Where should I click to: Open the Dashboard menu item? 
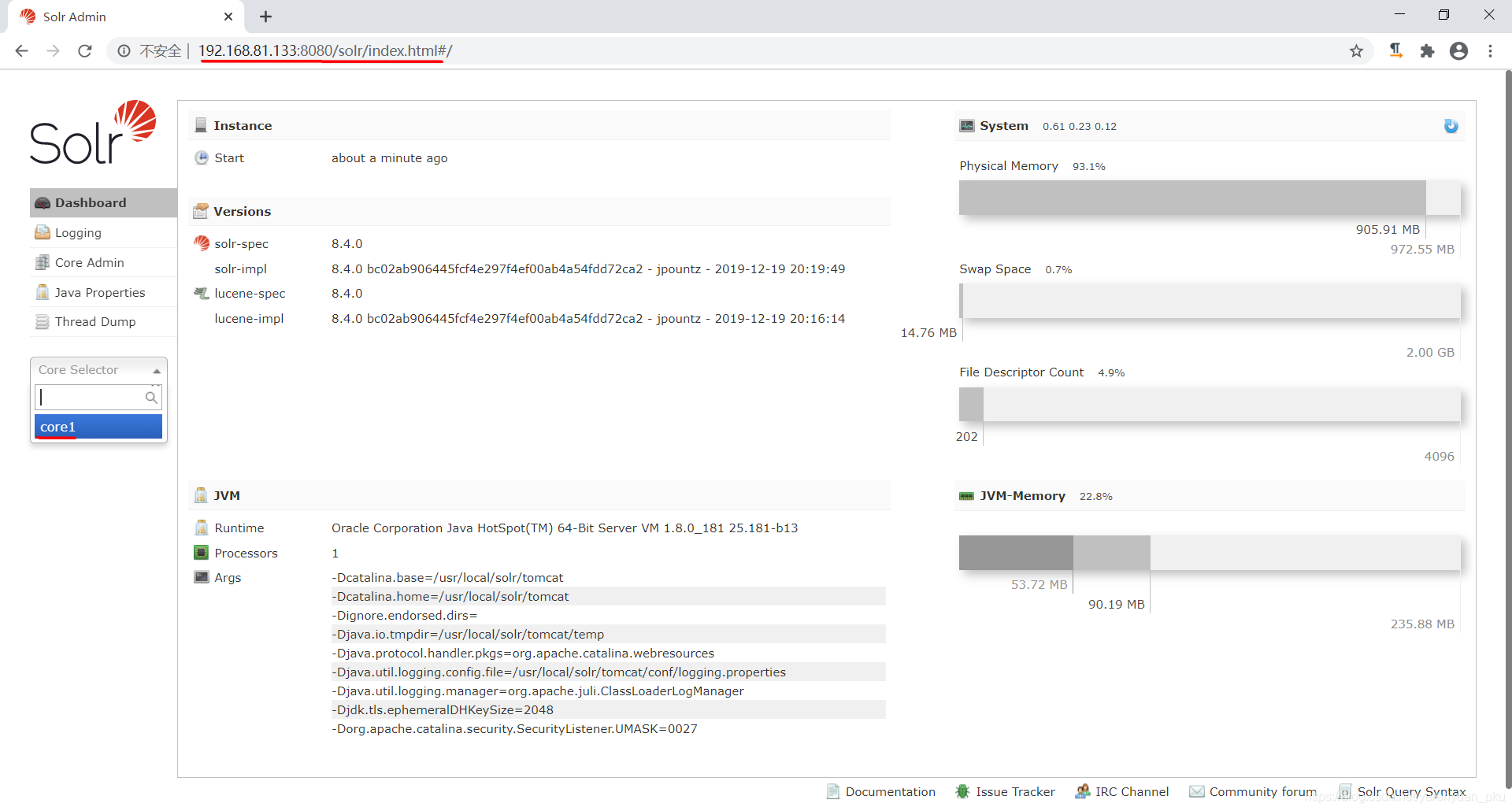[103, 202]
